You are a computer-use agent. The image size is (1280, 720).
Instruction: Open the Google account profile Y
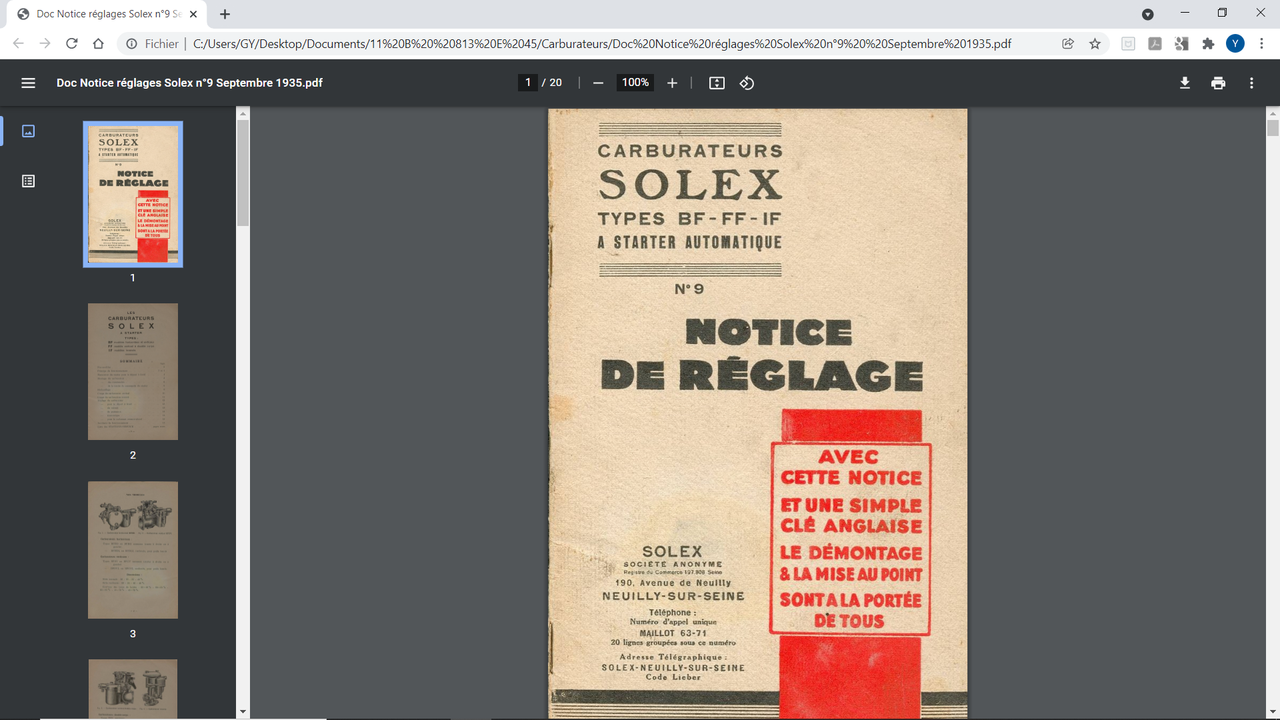tap(1235, 44)
